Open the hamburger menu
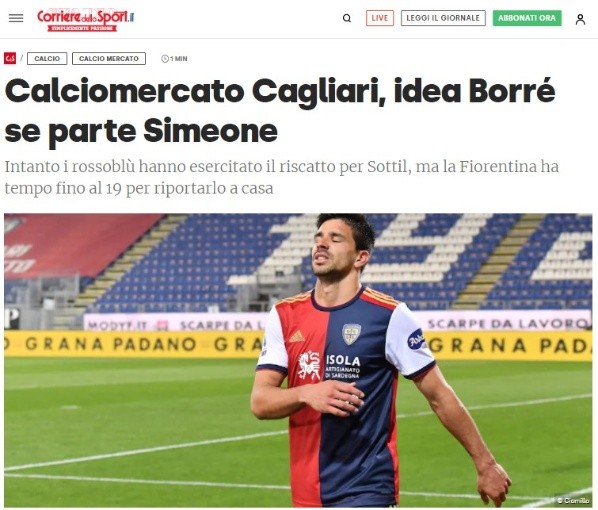 tap(16, 18)
